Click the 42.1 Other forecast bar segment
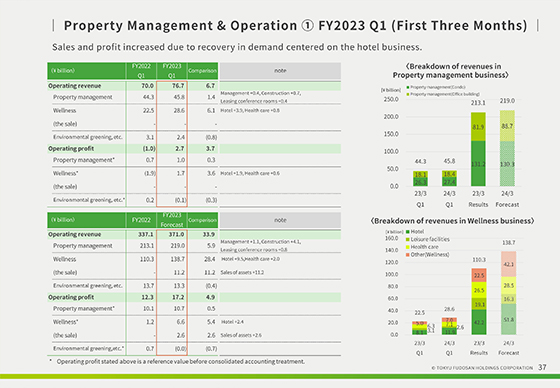This screenshot has height=388, width=560. 509,264
